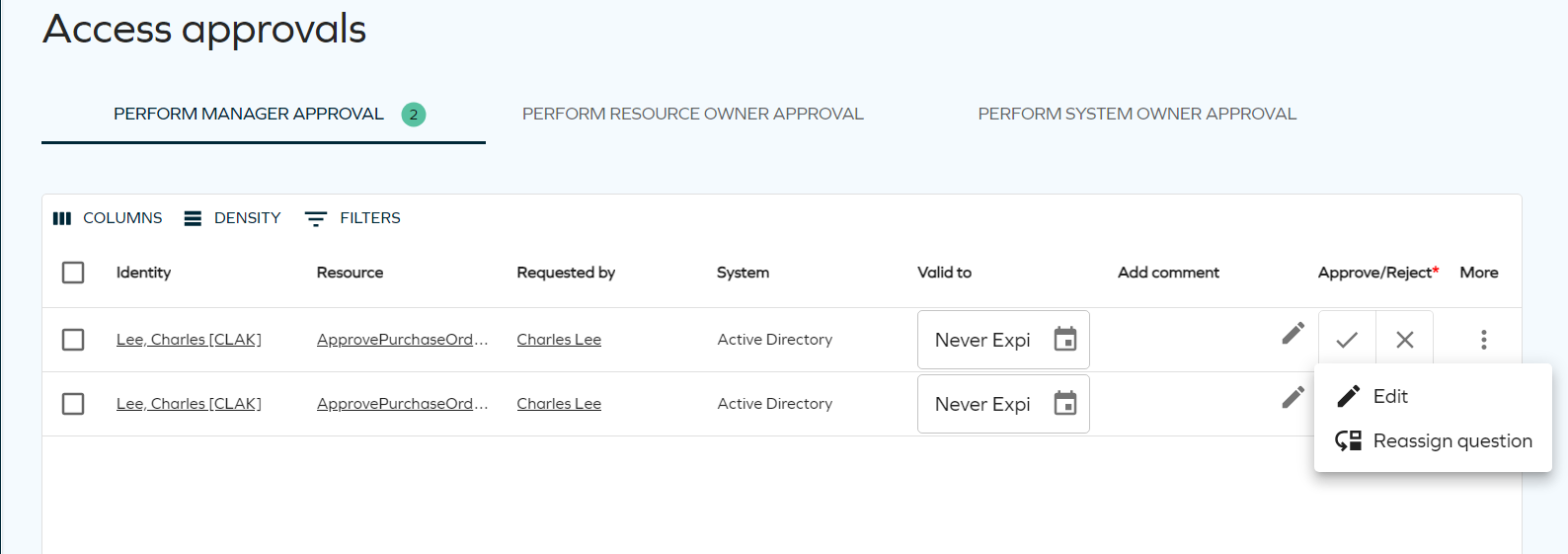
Task: Open the Columns selector
Action: tap(107, 218)
